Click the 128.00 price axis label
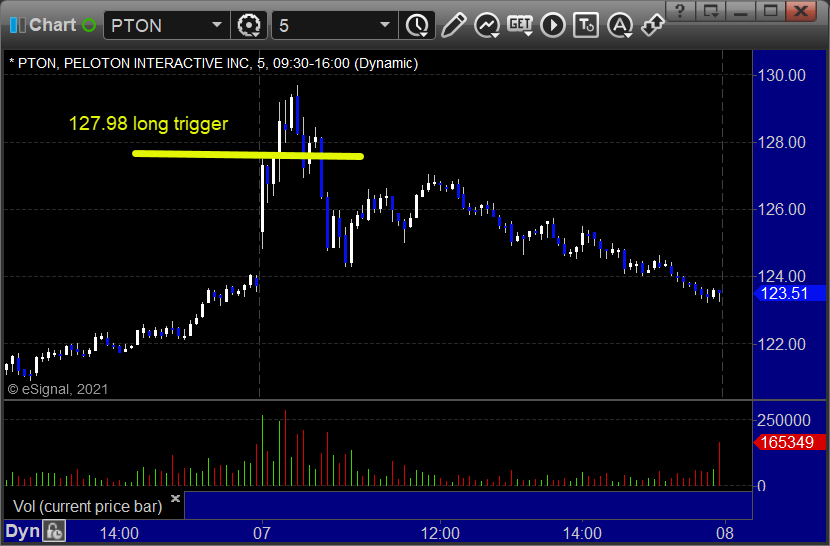 coord(782,142)
